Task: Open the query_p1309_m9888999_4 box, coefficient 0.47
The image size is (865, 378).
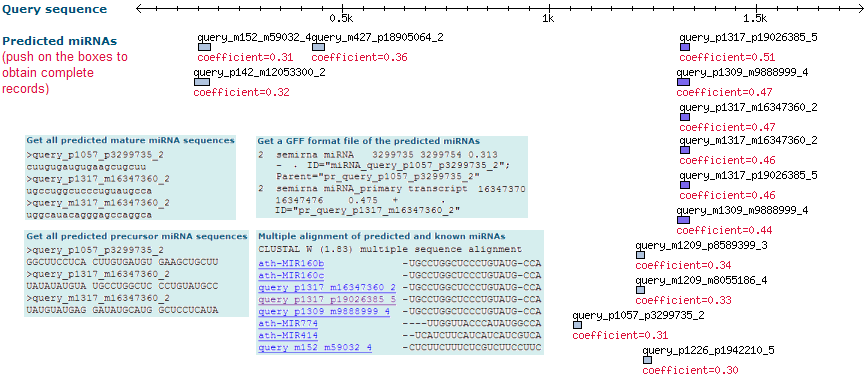Action: tap(683, 82)
